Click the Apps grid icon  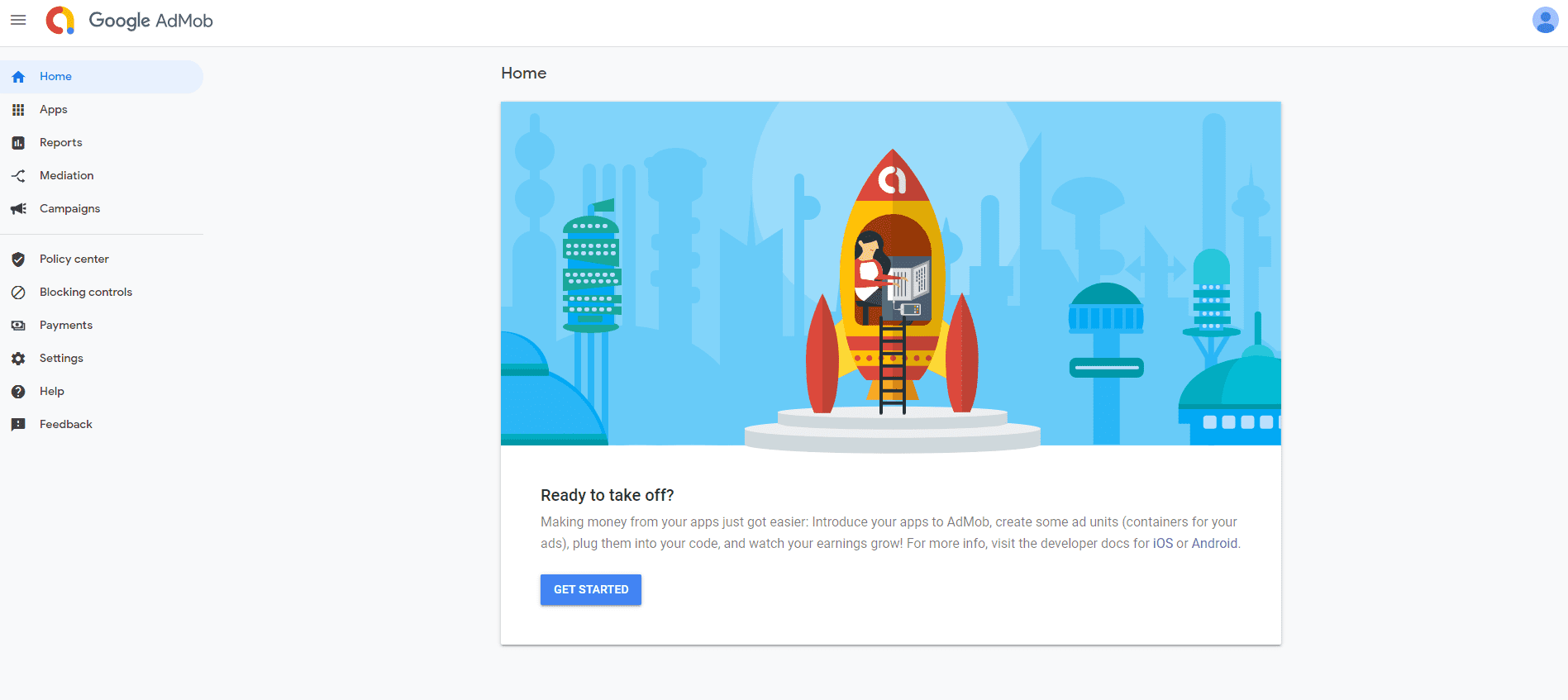18,110
